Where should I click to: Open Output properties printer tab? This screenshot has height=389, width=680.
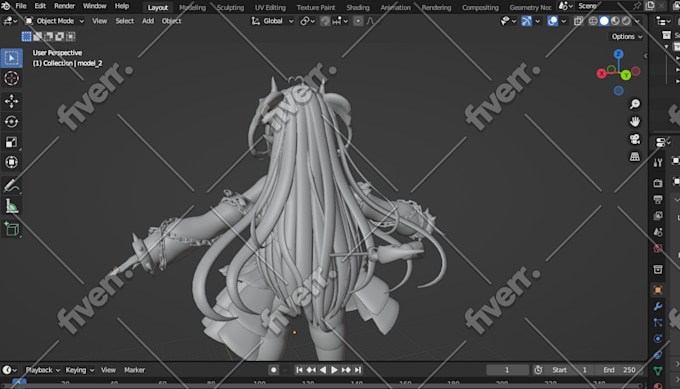click(x=658, y=199)
